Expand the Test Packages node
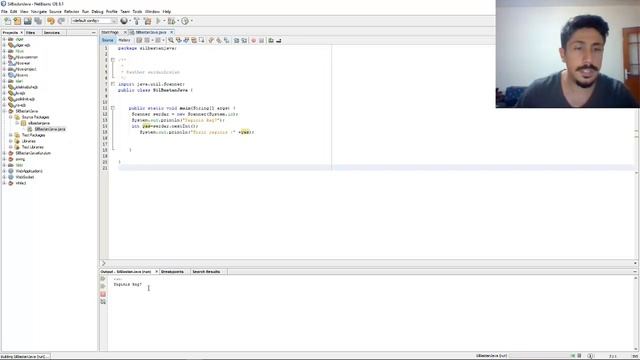The height and width of the screenshot is (360, 640). point(11,135)
